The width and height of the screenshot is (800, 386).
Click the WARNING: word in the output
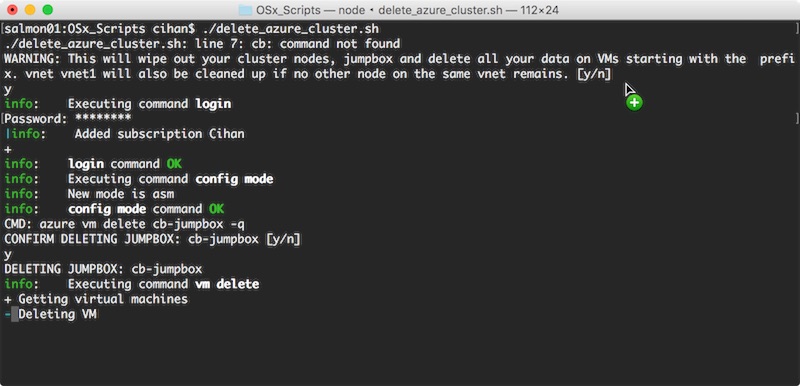coord(32,59)
